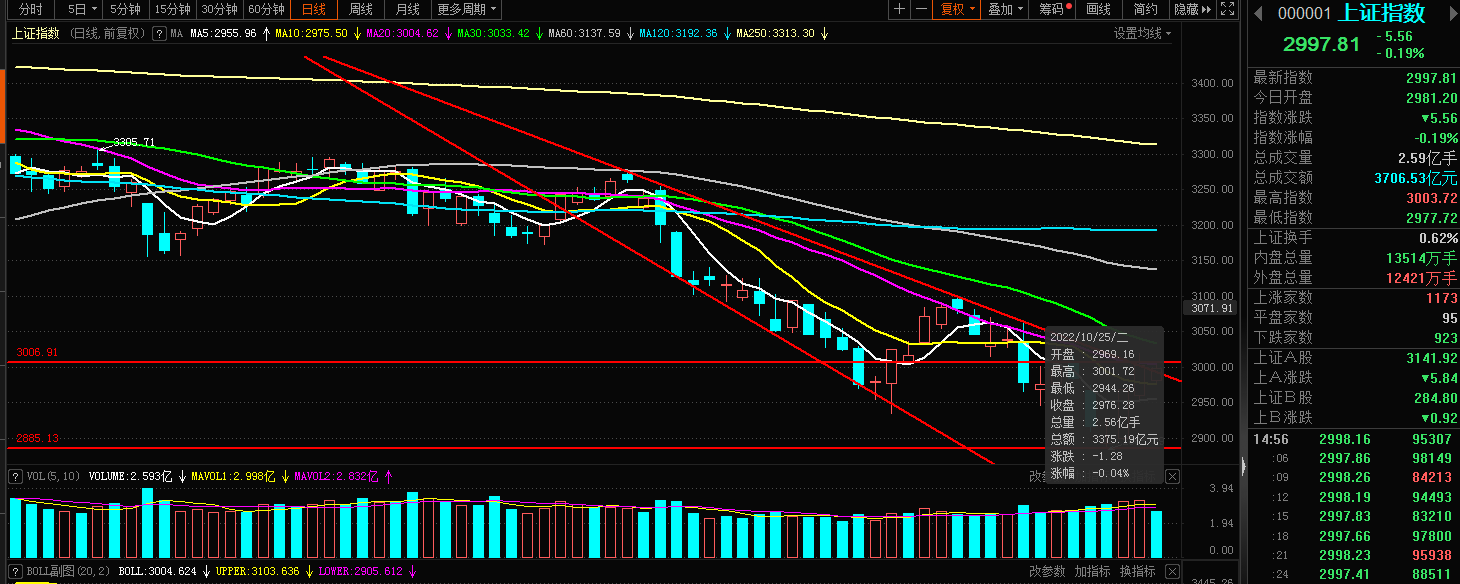Switch to 周线 weekly chart tab
The width and height of the screenshot is (1460, 584).
click(x=360, y=9)
